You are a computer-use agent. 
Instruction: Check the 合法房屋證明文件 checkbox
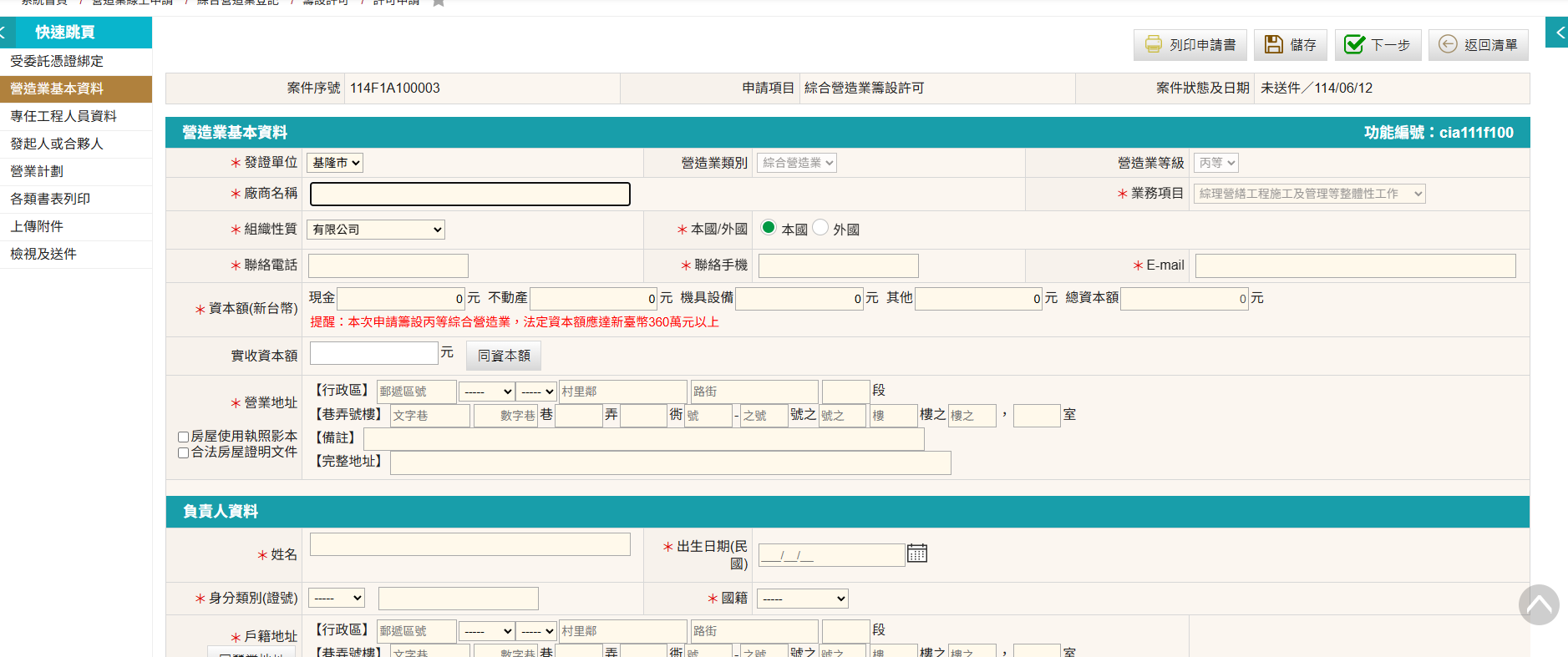[x=183, y=452]
